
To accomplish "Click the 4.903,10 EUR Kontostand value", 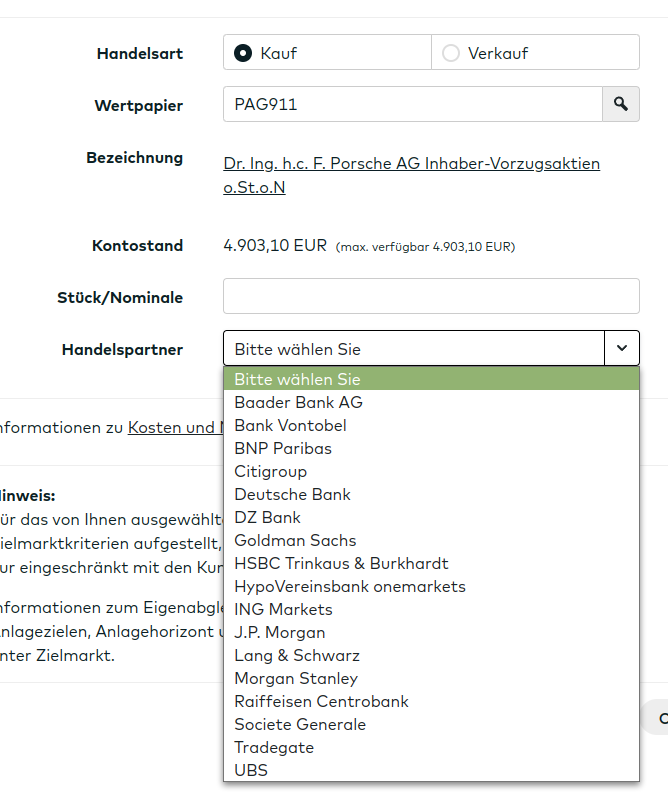I will 275,246.
